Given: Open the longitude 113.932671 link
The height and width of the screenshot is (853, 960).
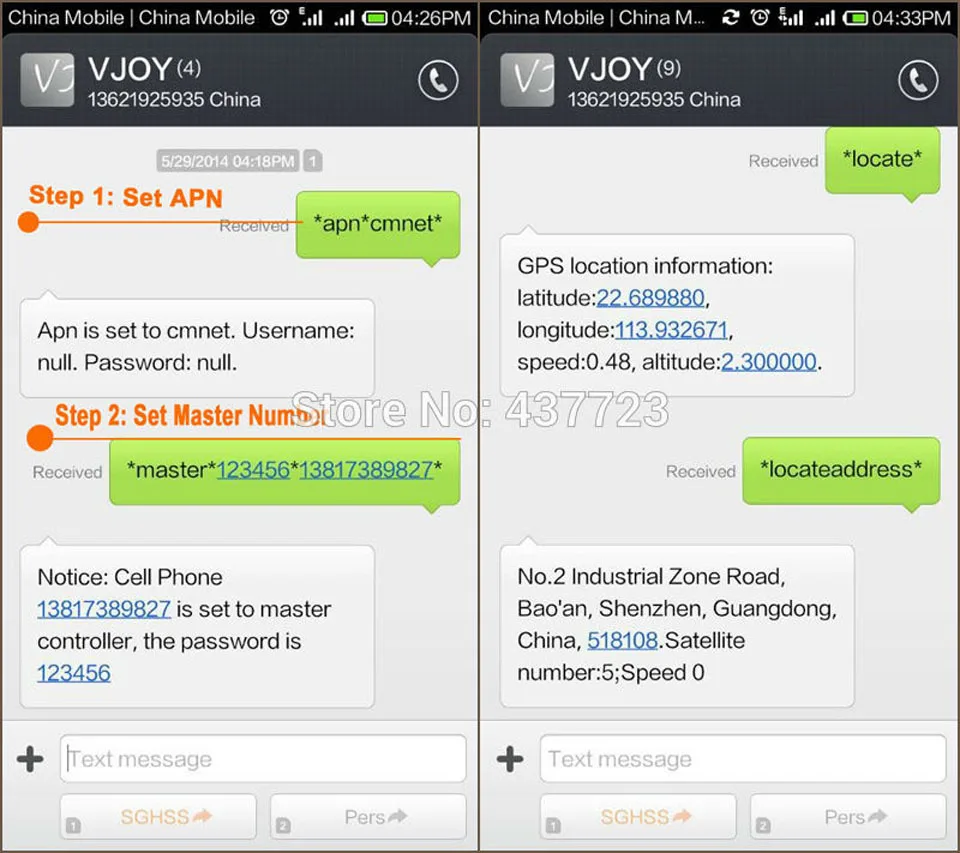Looking at the screenshot, I should [671, 330].
